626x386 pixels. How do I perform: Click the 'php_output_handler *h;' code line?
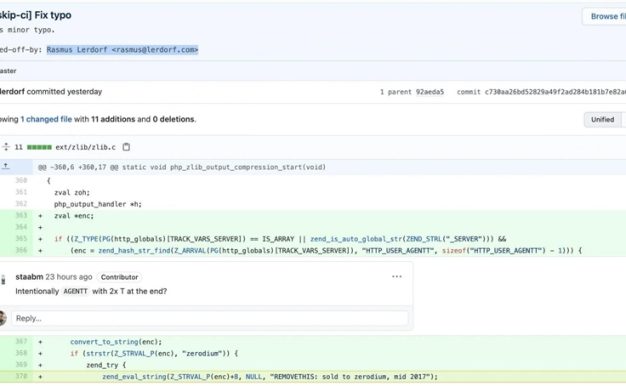pos(98,204)
